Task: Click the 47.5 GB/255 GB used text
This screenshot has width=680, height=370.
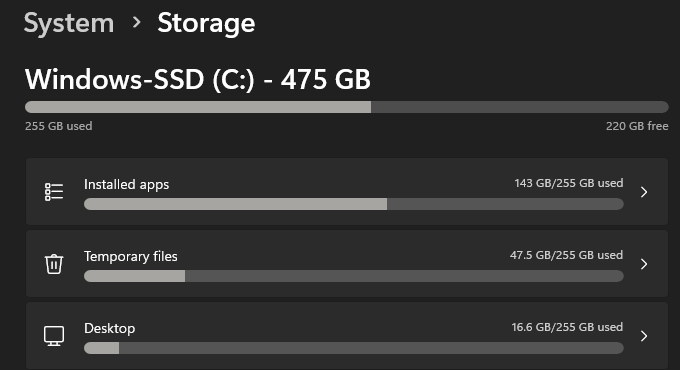Action: [566, 255]
